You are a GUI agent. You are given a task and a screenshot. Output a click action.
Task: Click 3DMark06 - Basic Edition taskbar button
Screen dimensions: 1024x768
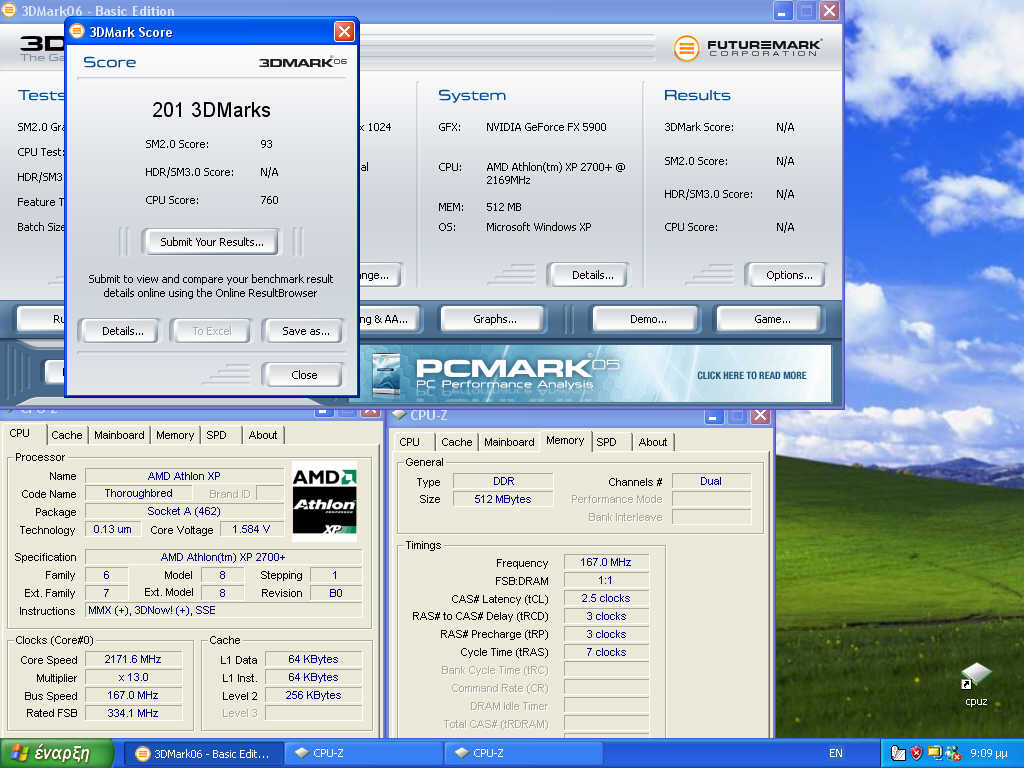tap(204, 754)
